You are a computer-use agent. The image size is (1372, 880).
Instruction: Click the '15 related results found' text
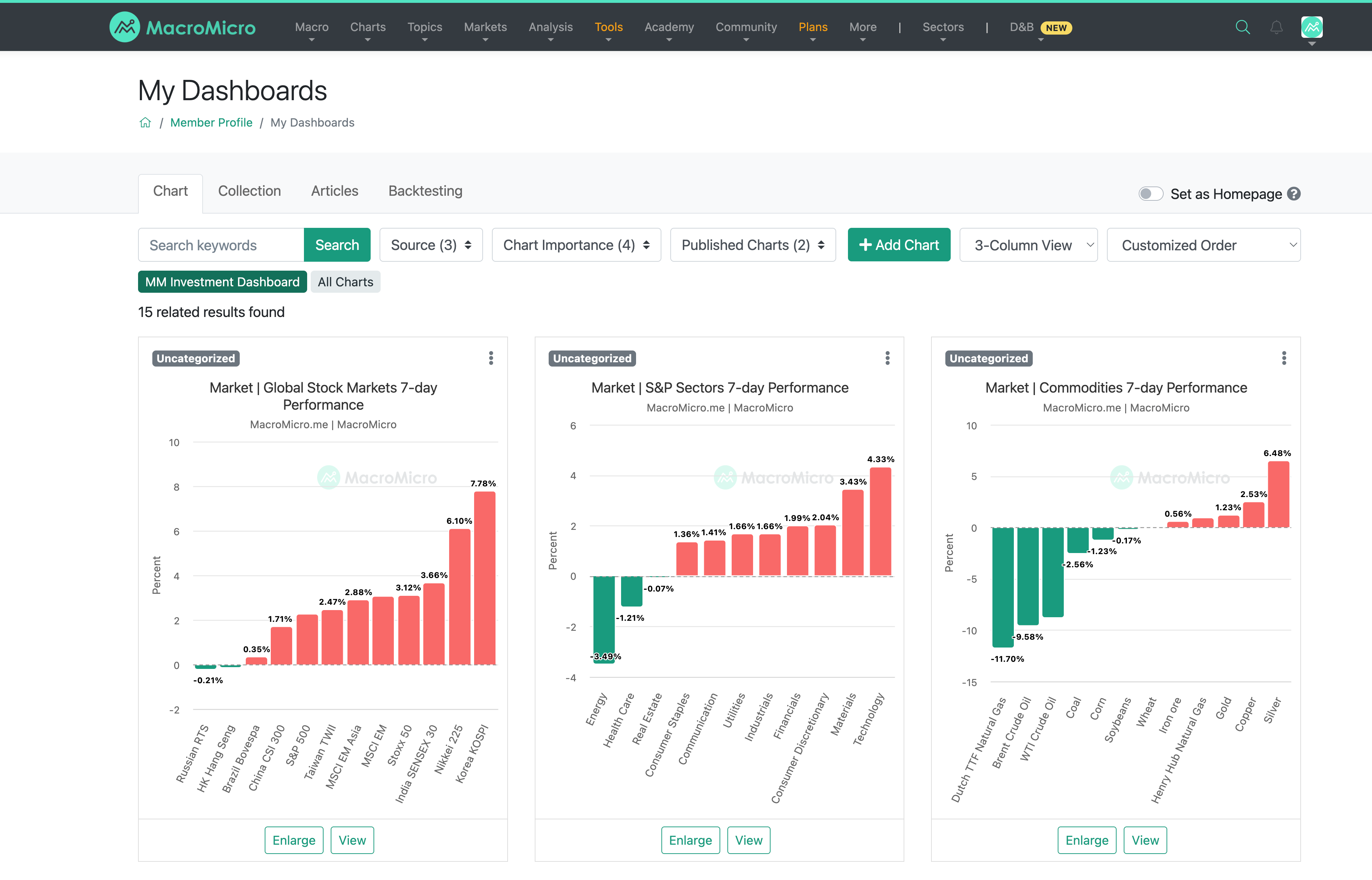pyautogui.click(x=211, y=312)
